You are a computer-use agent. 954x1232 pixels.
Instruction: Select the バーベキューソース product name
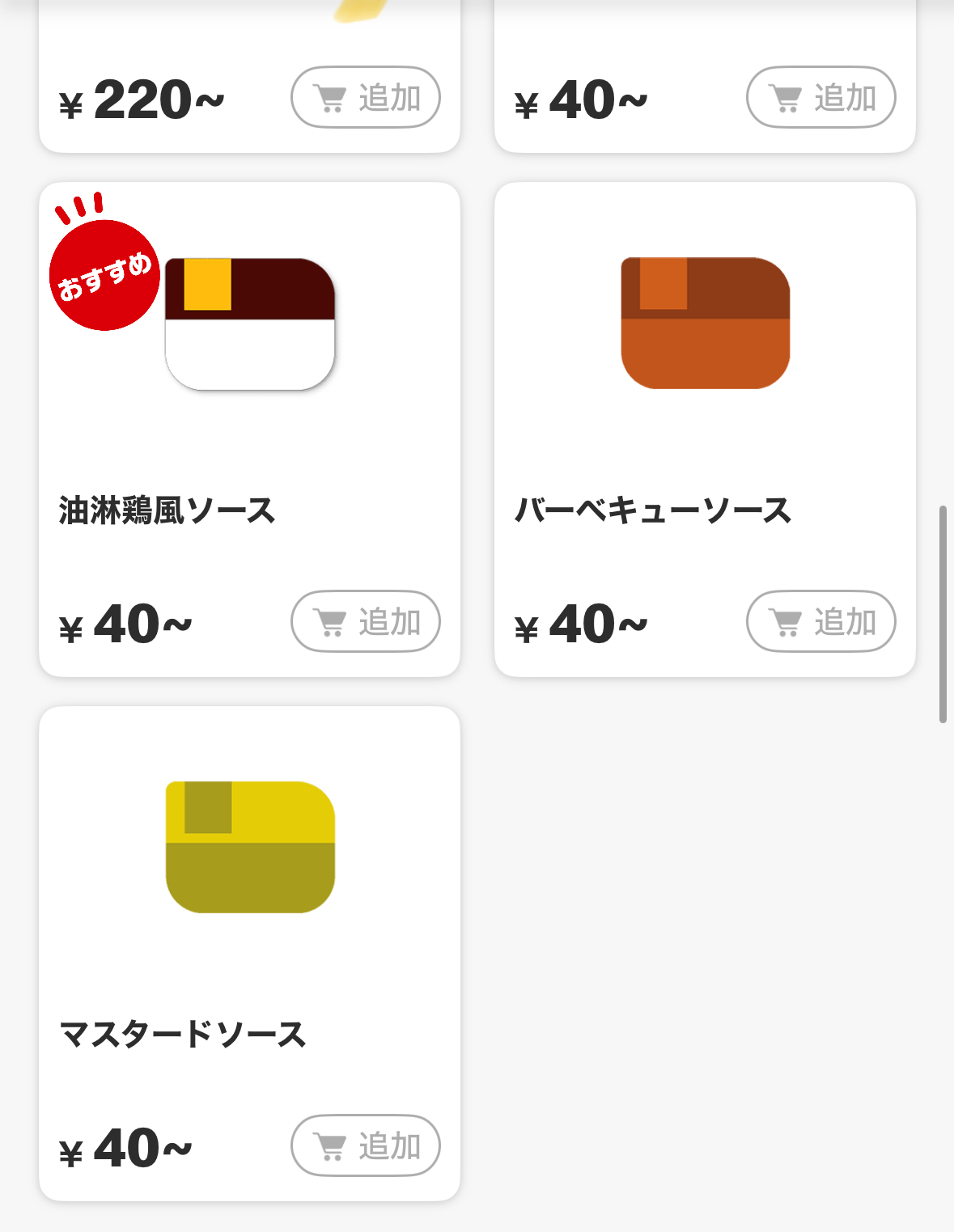point(654,511)
